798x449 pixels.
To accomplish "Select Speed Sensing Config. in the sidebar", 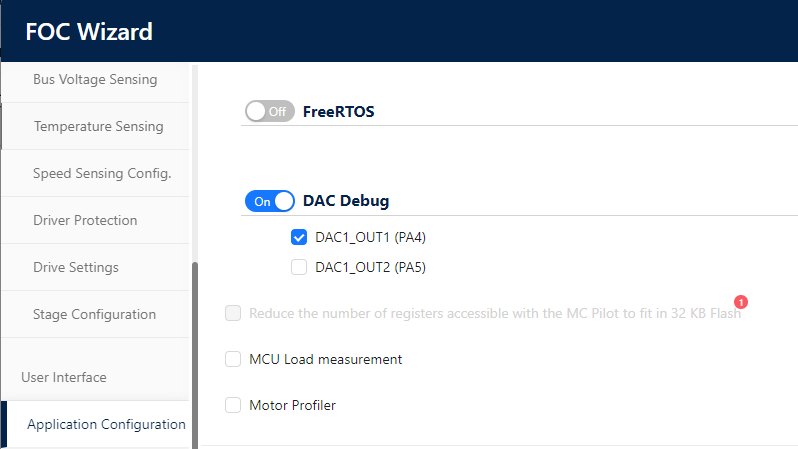I will (102, 173).
